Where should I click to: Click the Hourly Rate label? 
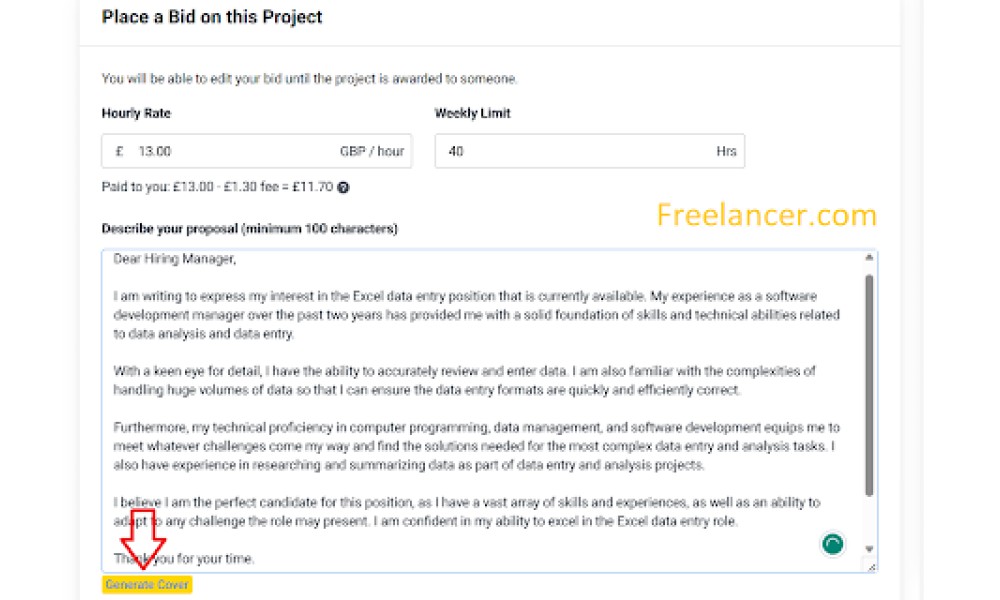click(x=136, y=113)
